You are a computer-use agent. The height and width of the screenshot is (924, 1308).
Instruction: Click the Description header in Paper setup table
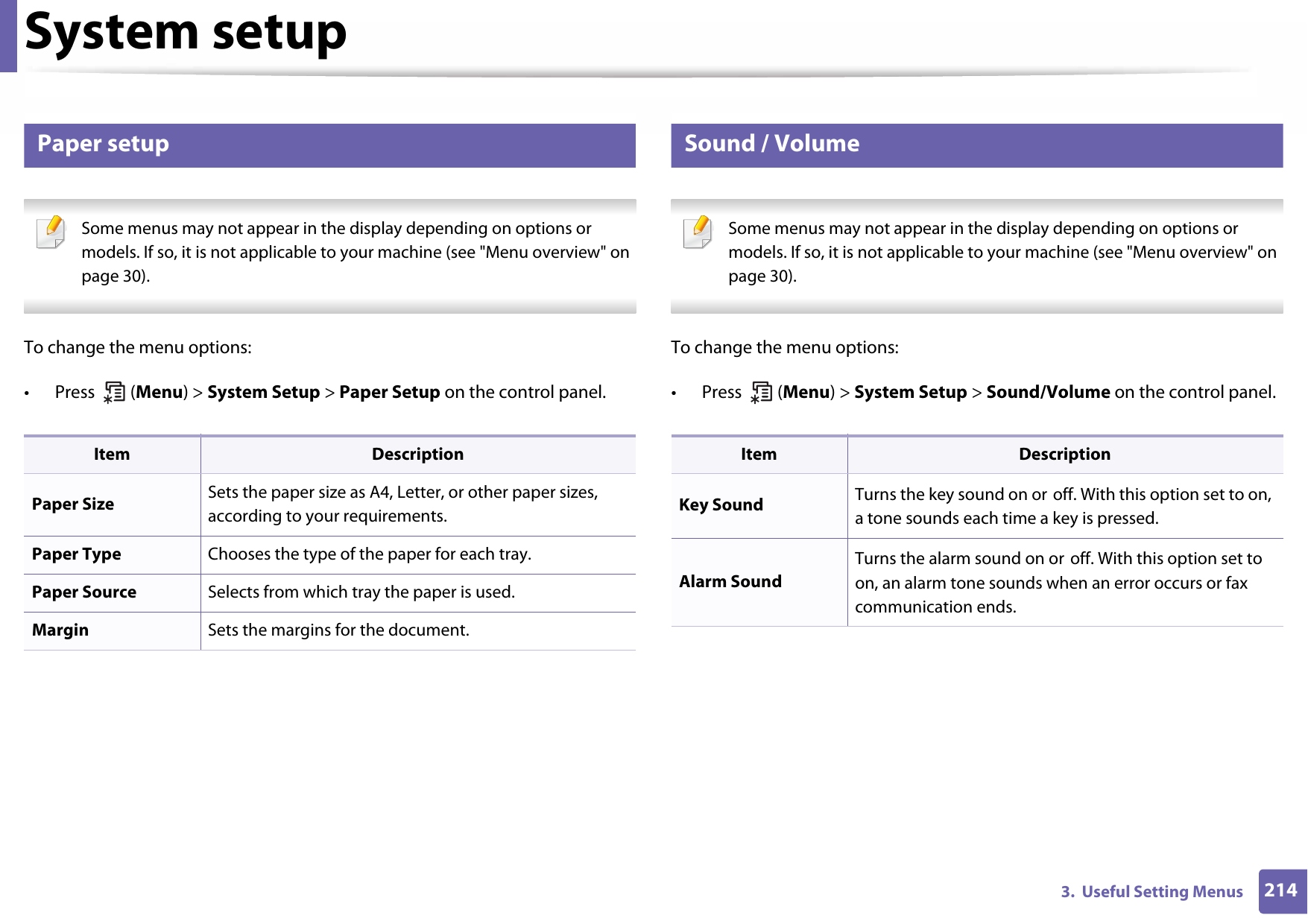click(x=417, y=455)
